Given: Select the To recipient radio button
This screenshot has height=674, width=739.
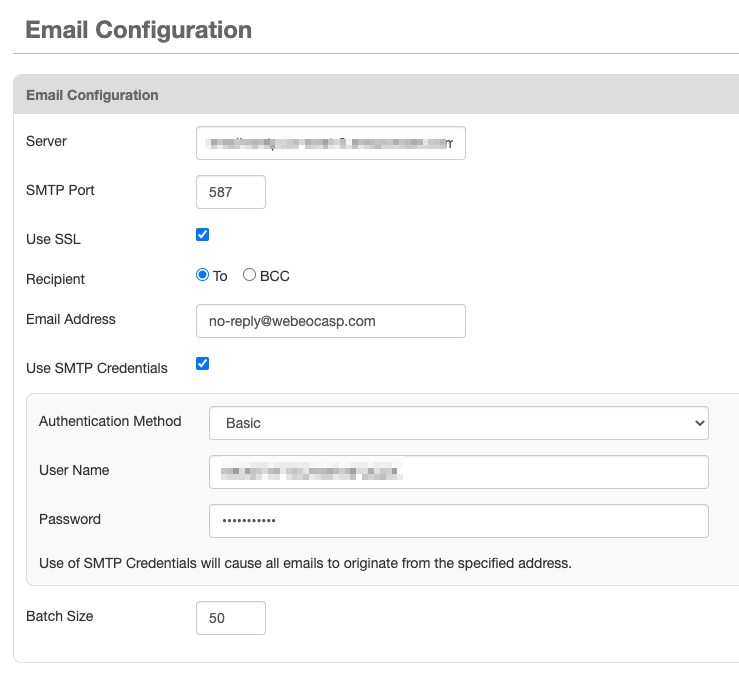Looking at the screenshot, I should point(202,275).
